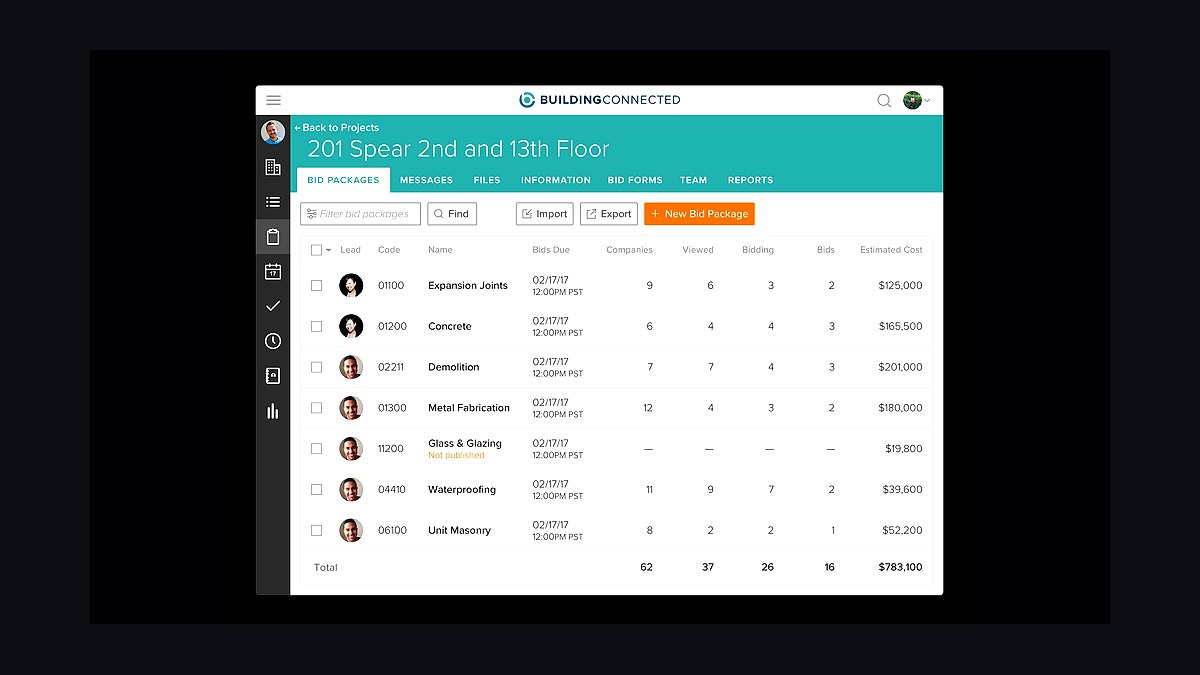
Task: Switch to the Information tab
Action: click(x=556, y=180)
